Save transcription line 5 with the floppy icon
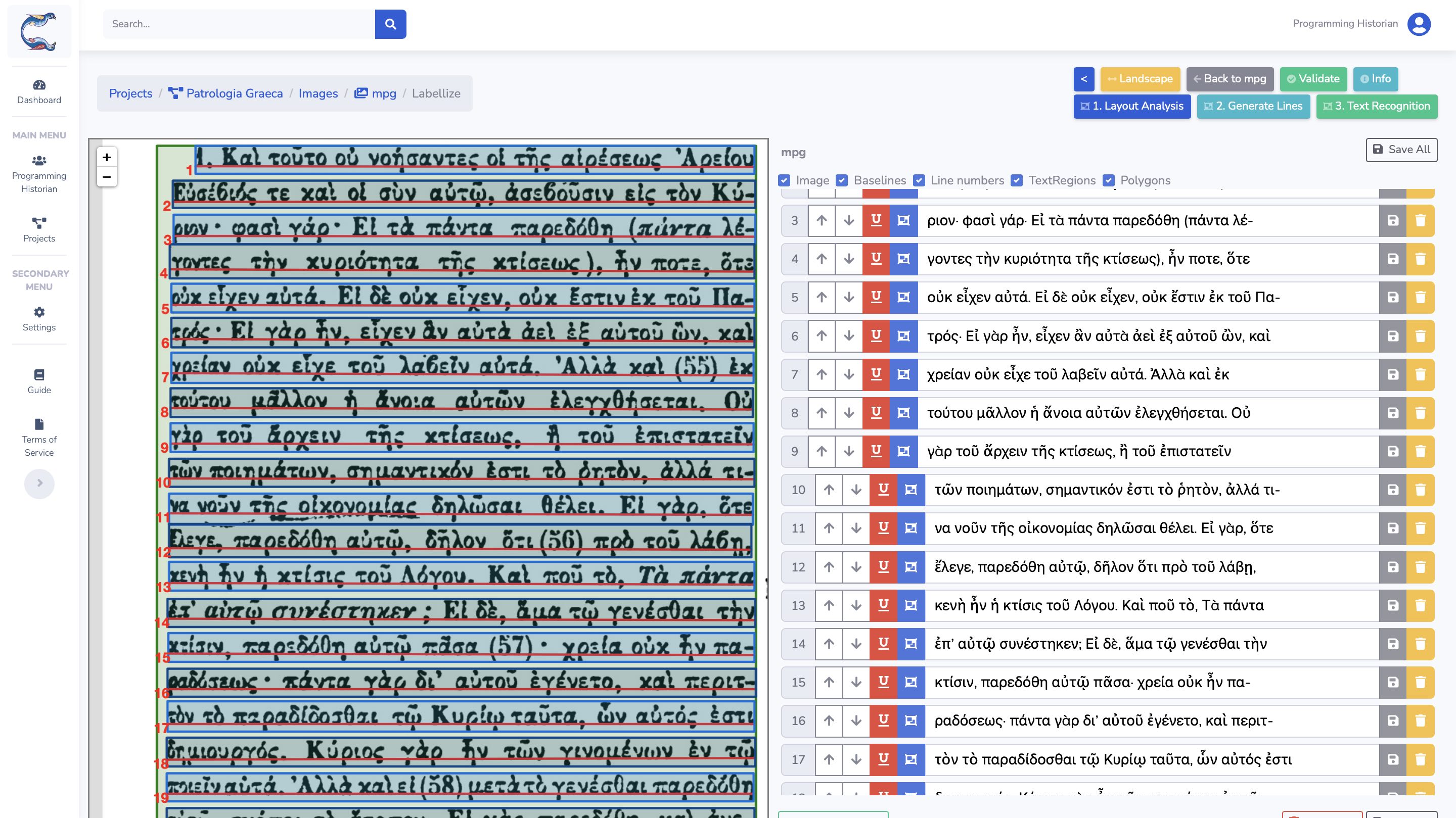 click(1393, 297)
